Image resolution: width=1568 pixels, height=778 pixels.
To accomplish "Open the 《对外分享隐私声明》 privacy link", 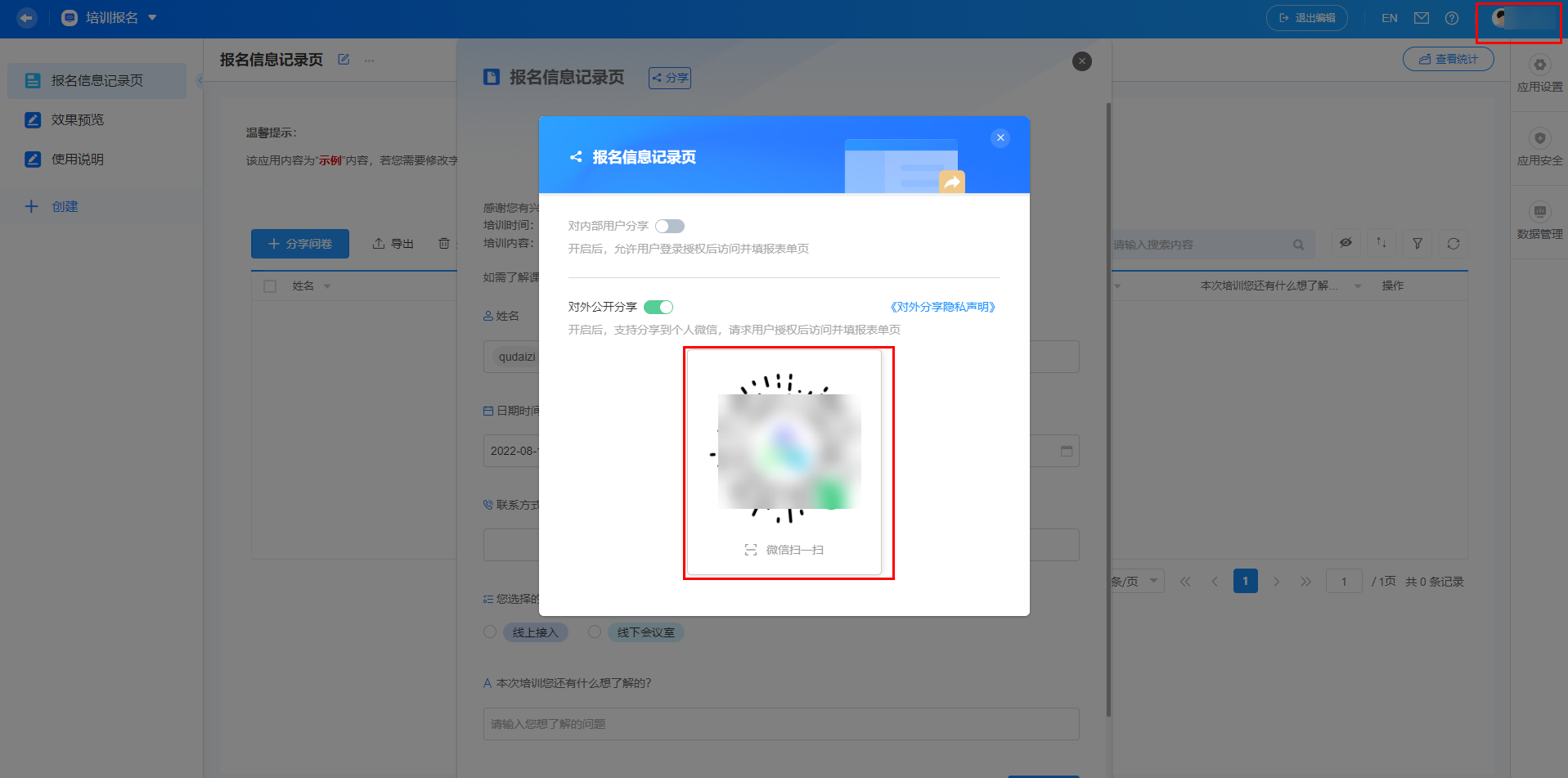I will [x=941, y=307].
